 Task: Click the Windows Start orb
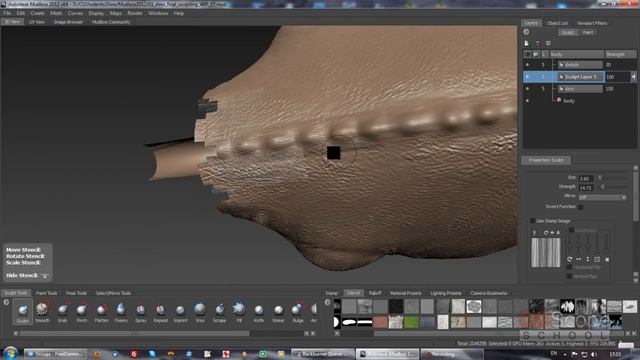(x=11, y=353)
